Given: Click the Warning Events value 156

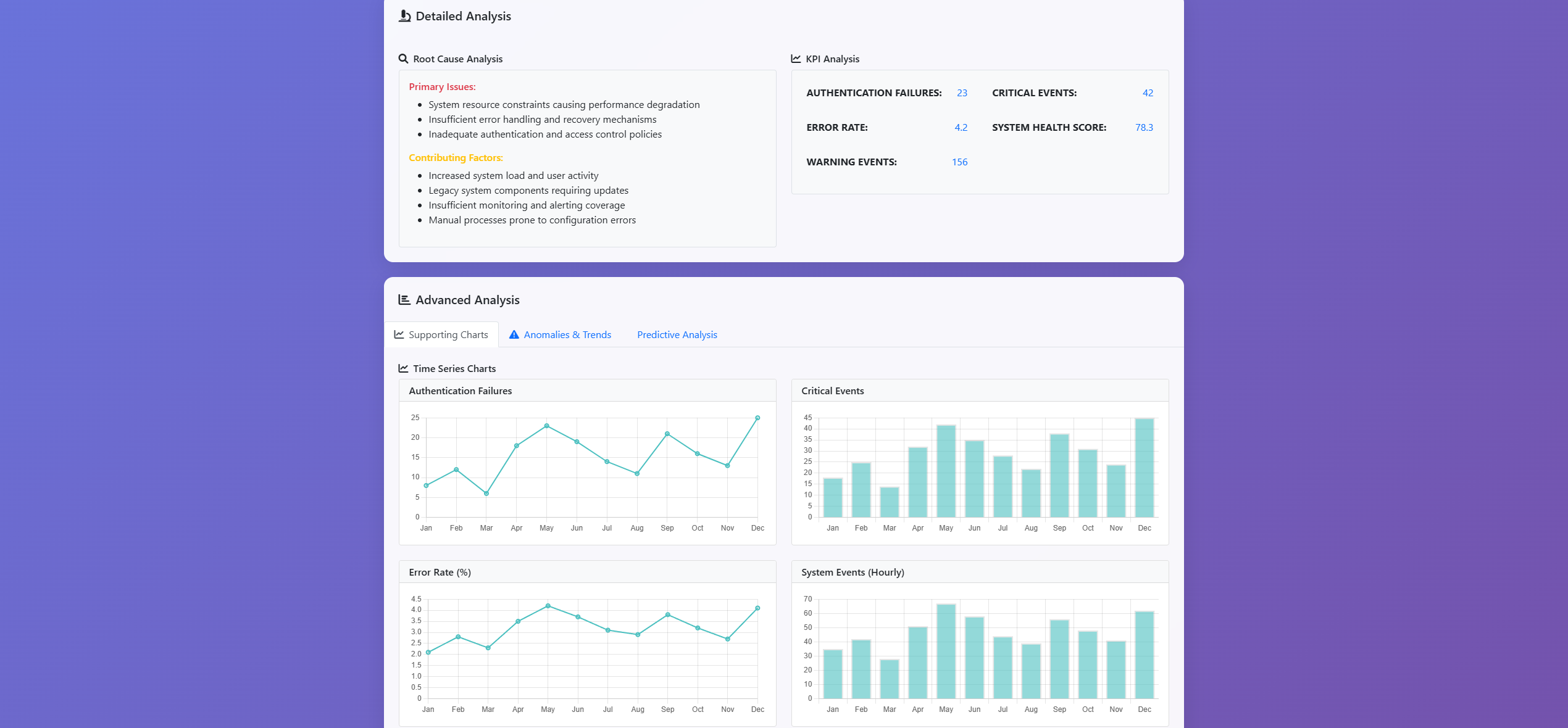Looking at the screenshot, I should coord(959,162).
